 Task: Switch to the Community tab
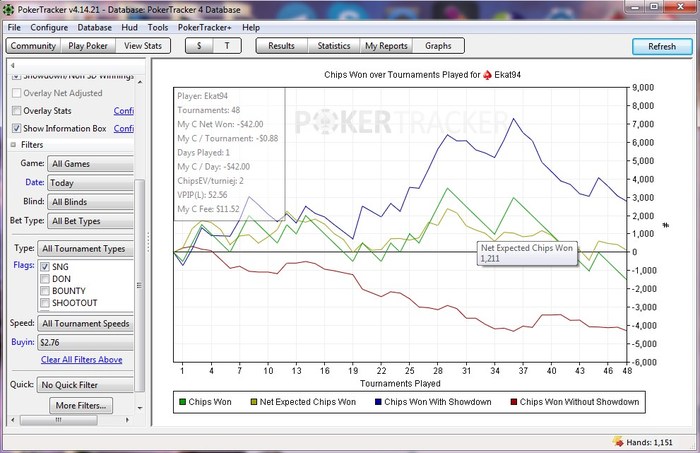[x=33, y=46]
